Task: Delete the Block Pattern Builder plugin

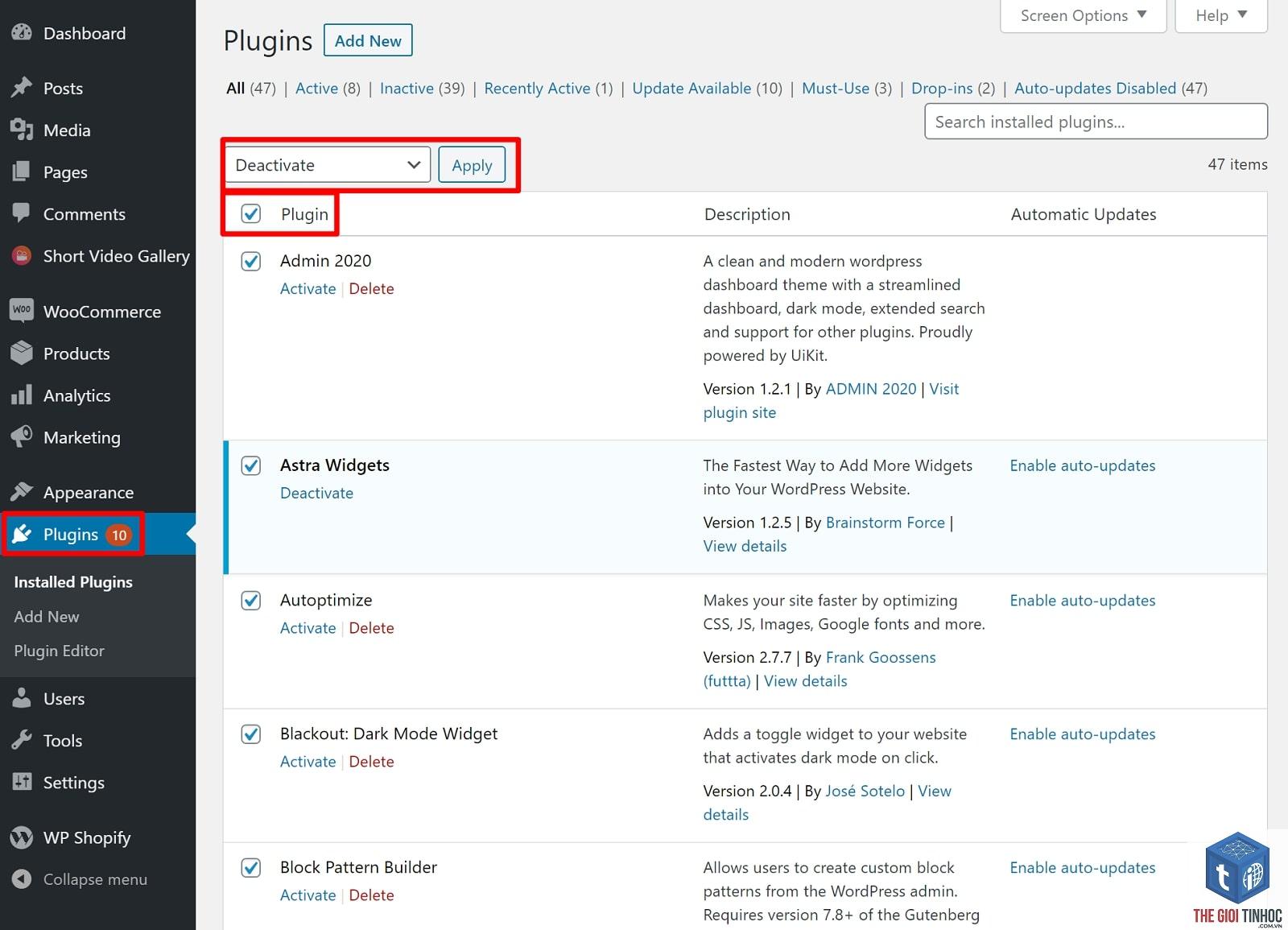Action: (x=371, y=895)
